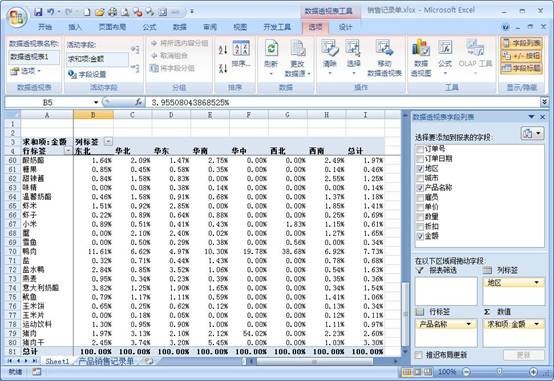Screen dimensions: 554x381
Task: Open print preview from Quick Access toolbar
Action: [x=125, y=12]
